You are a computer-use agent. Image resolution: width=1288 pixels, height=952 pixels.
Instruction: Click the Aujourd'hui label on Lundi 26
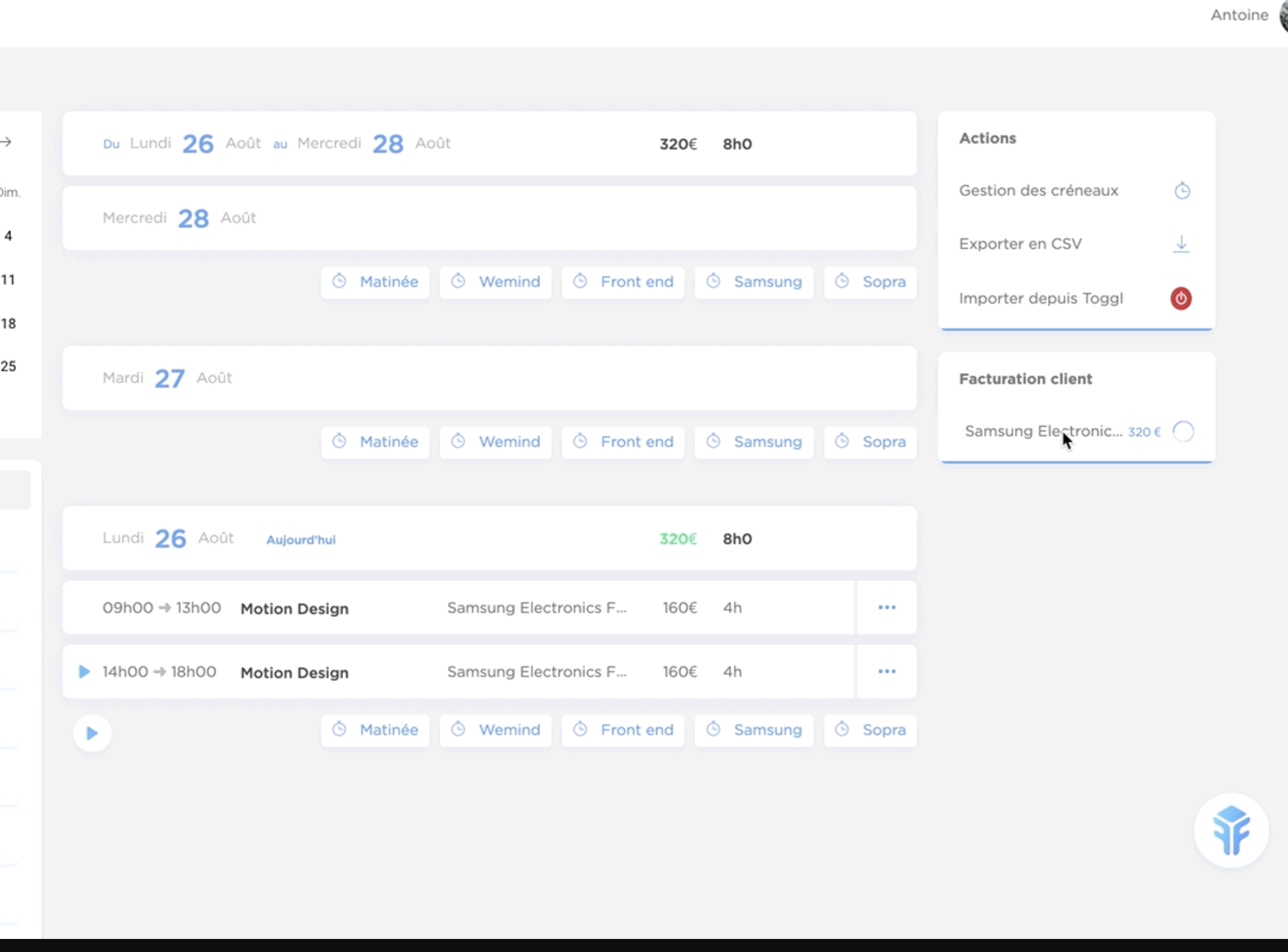301,539
